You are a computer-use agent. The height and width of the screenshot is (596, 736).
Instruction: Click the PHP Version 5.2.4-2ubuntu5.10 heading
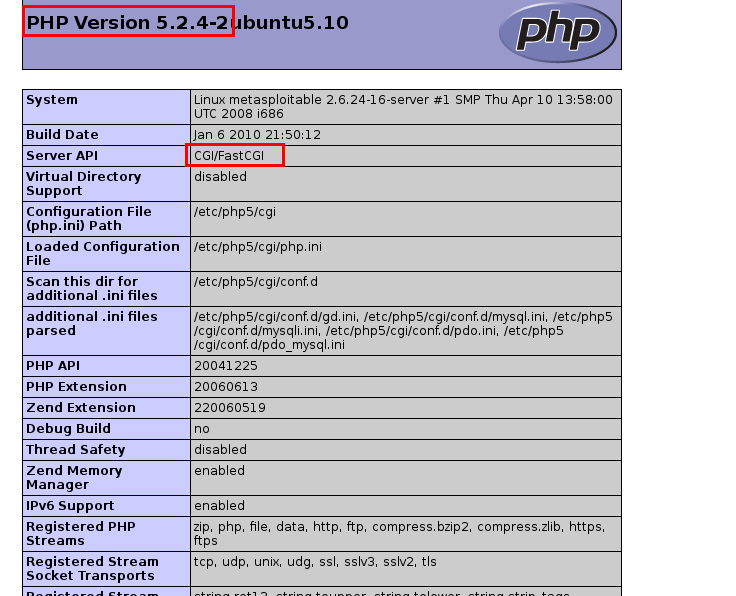pyautogui.click(x=187, y=22)
